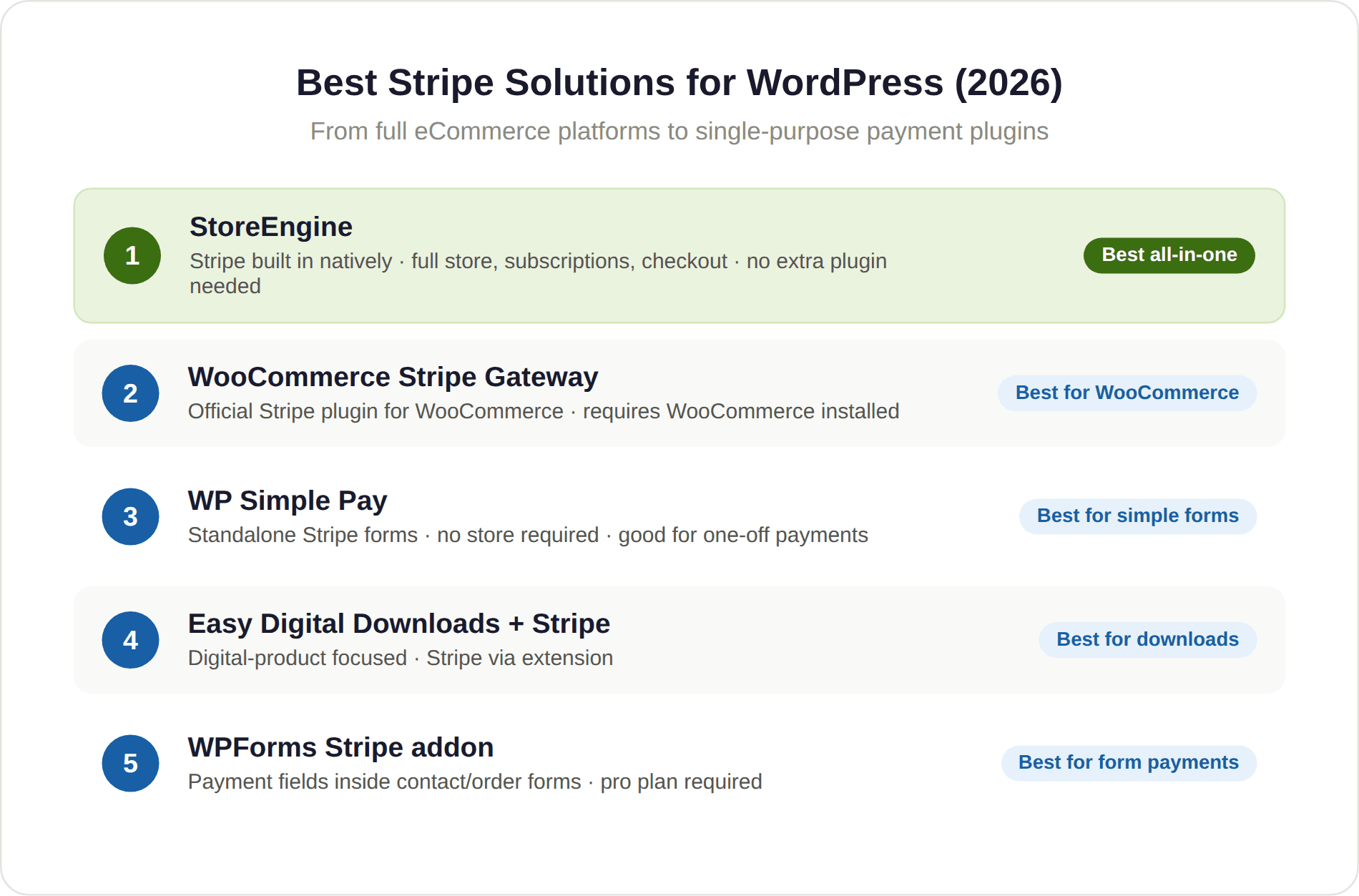Image resolution: width=1359 pixels, height=896 pixels.
Task: Click the 'Best for WooCommerce' badge
Action: coord(1127,393)
